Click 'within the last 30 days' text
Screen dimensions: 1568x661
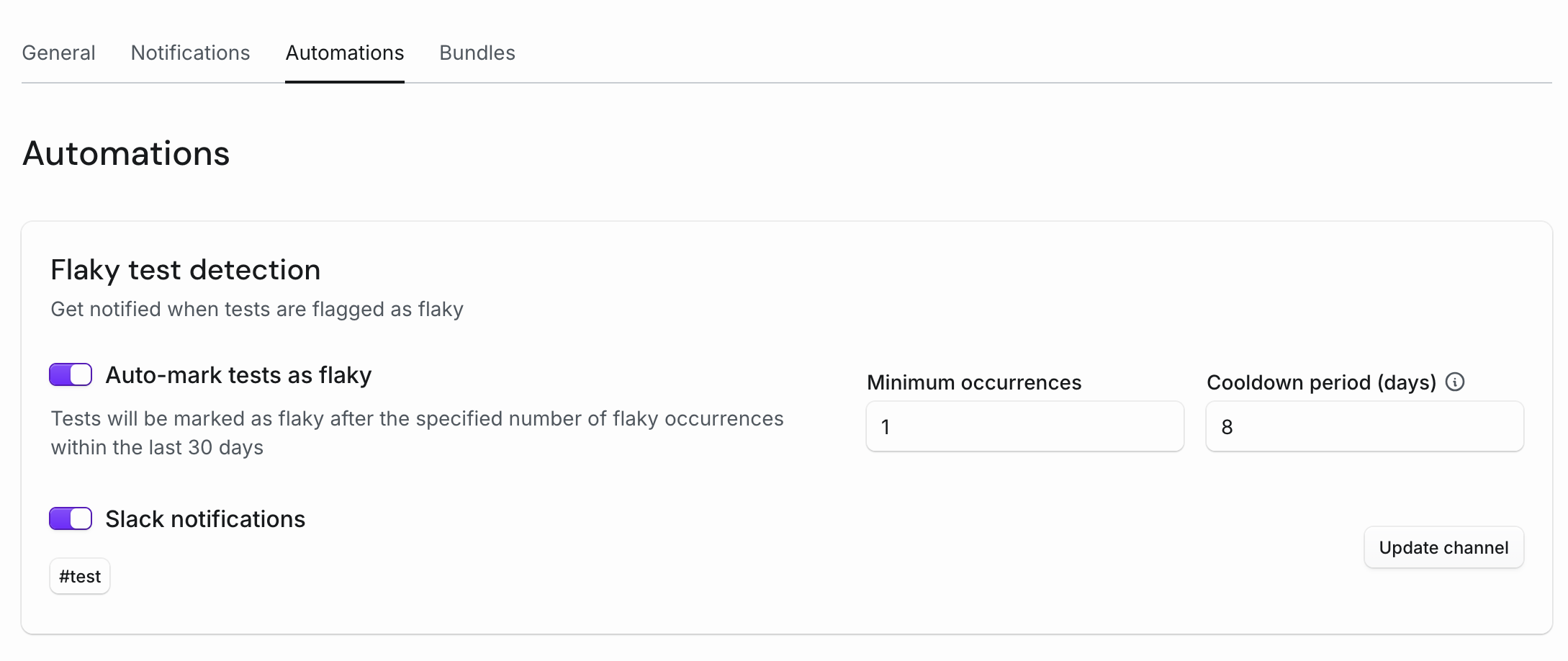click(x=157, y=448)
